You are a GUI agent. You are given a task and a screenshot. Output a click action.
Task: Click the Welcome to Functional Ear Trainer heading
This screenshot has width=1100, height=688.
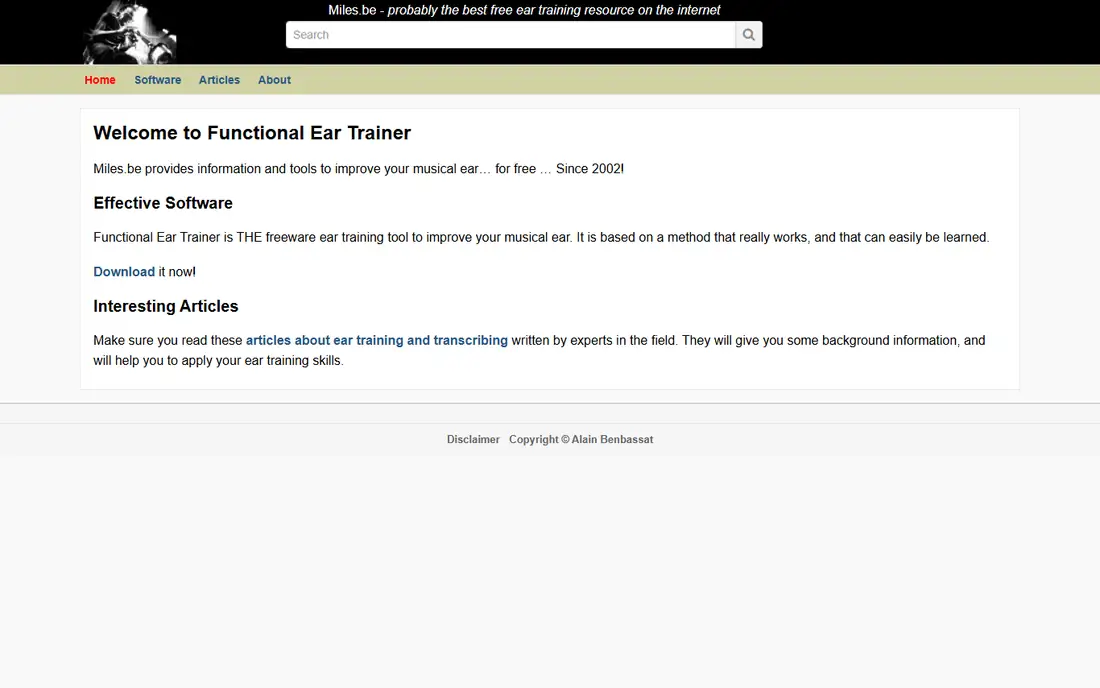pyautogui.click(x=252, y=133)
